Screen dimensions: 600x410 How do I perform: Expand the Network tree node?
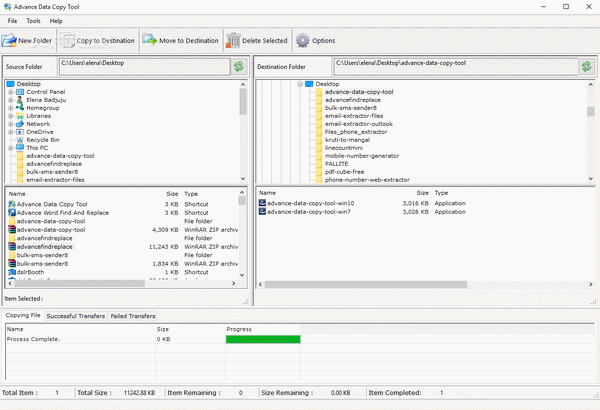pyautogui.click(x=11, y=124)
